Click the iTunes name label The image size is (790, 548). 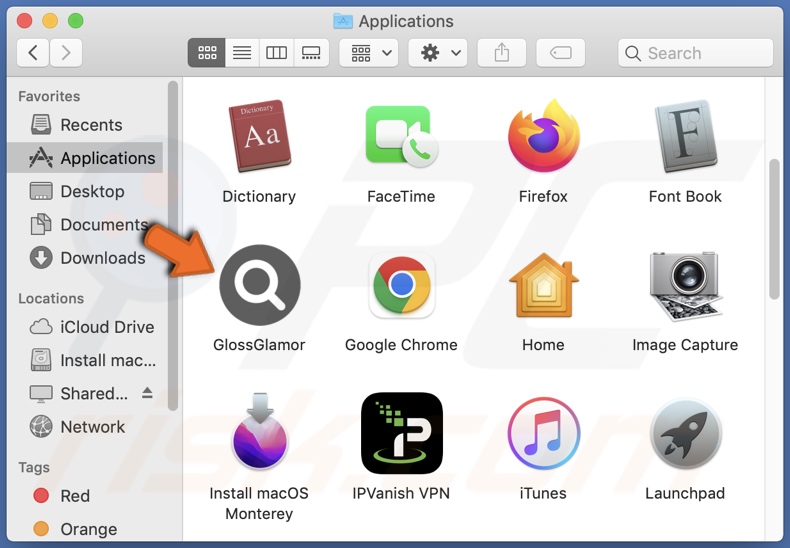tap(543, 493)
